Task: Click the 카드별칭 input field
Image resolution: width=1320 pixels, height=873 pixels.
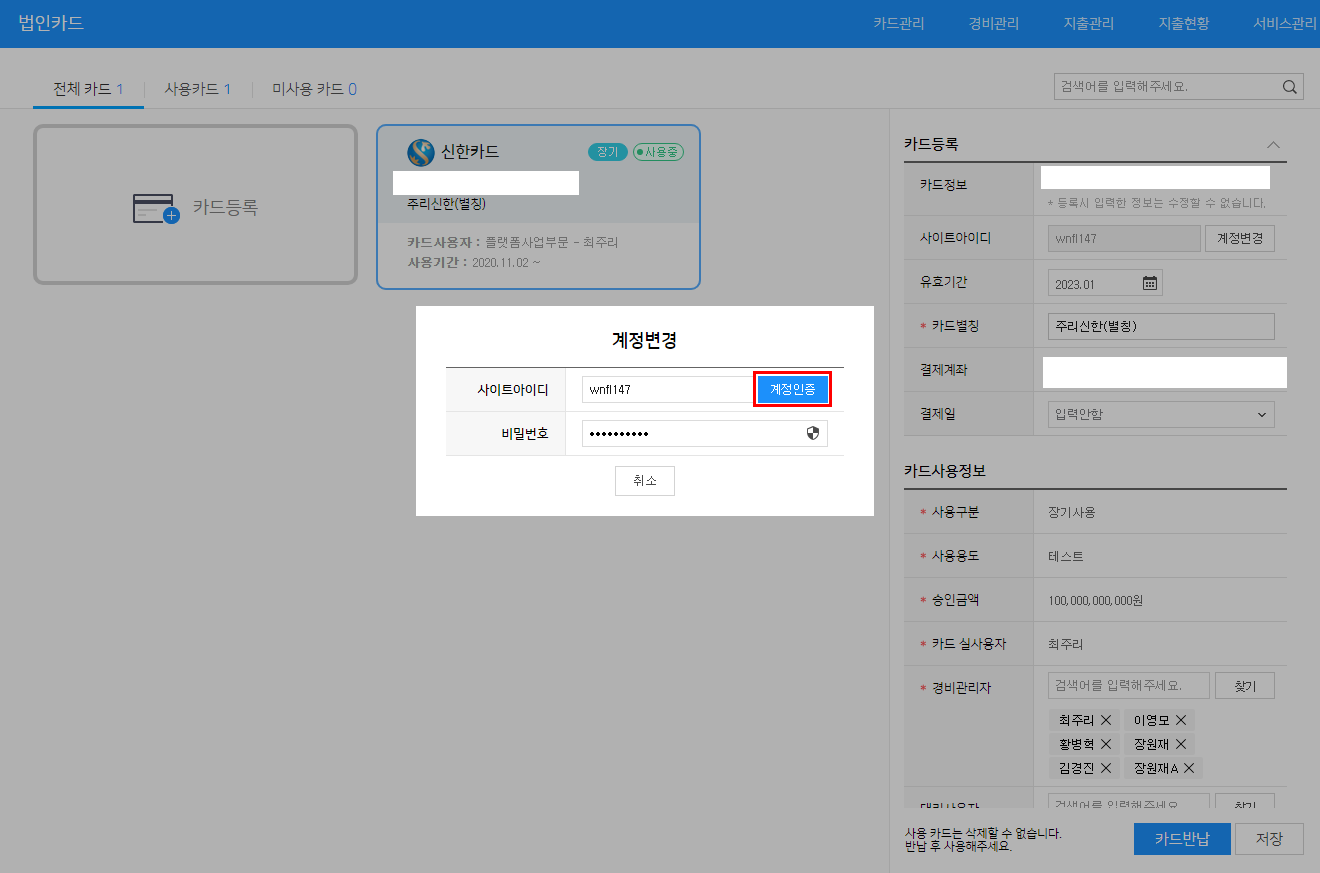Action: [x=1161, y=326]
